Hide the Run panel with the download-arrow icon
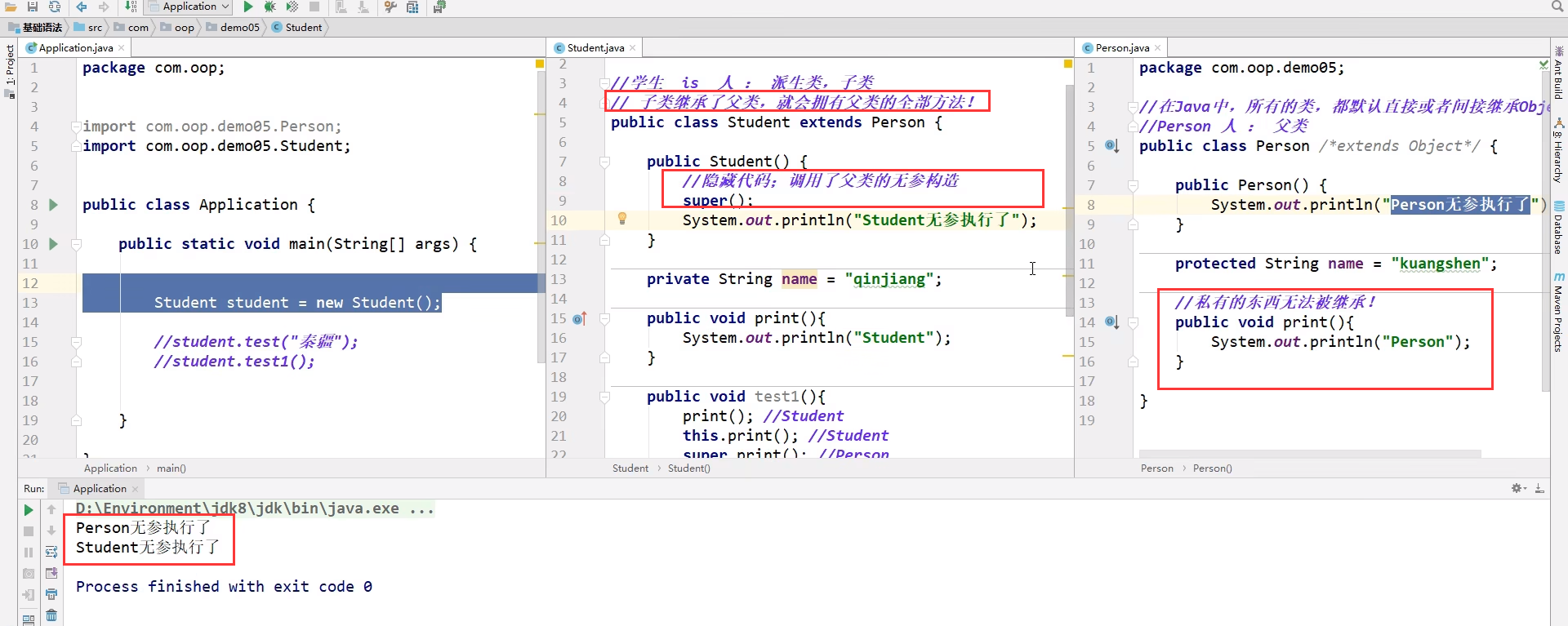1568x626 pixels. pos(1539,489)
